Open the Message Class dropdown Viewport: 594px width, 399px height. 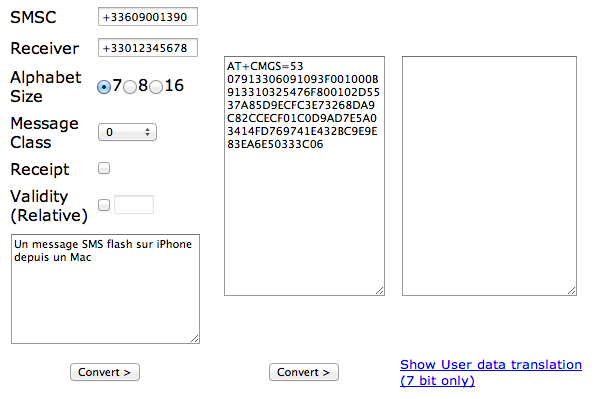click(x=127, y=132)
